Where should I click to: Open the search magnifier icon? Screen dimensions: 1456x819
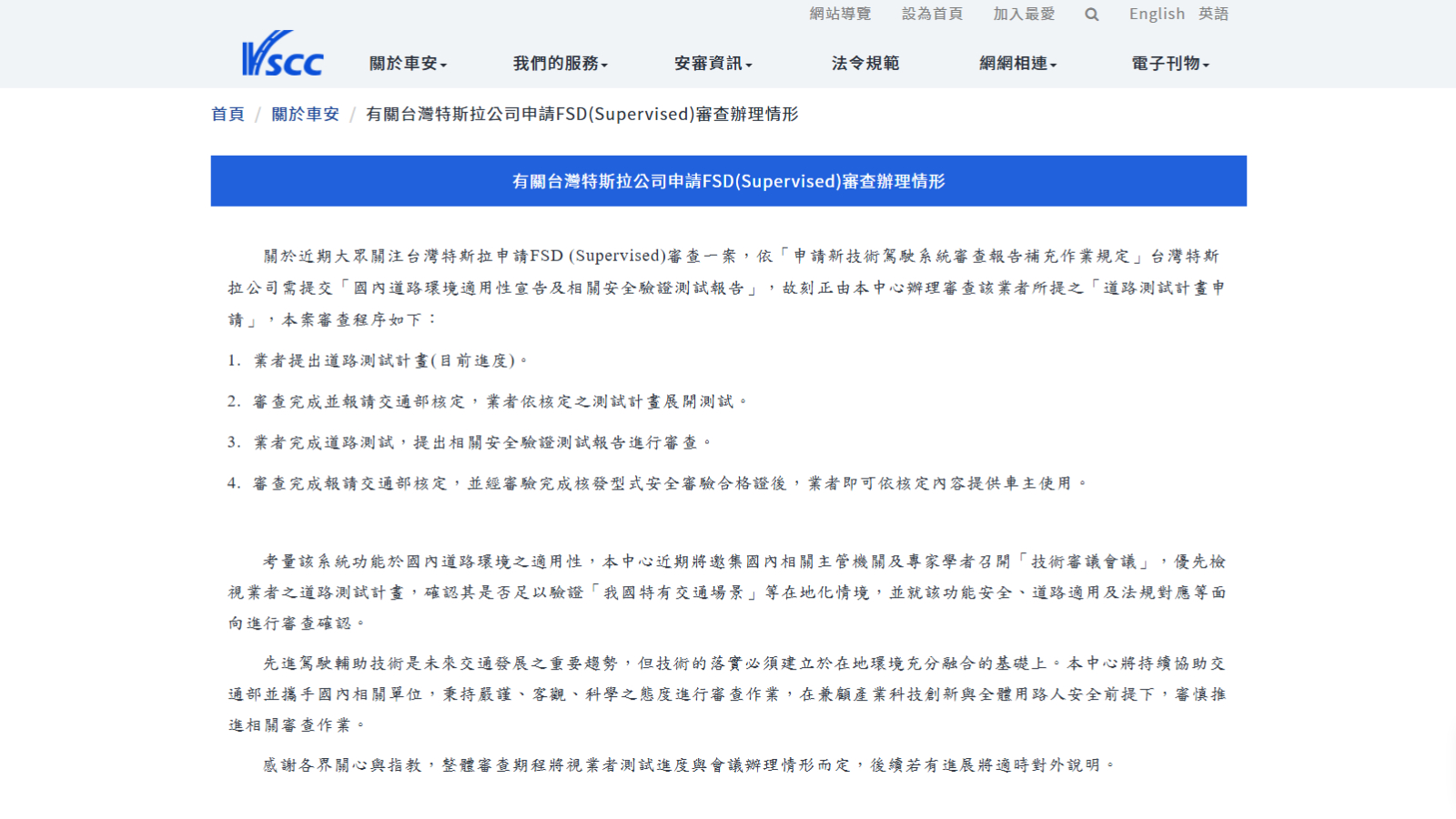(1092, 15)
